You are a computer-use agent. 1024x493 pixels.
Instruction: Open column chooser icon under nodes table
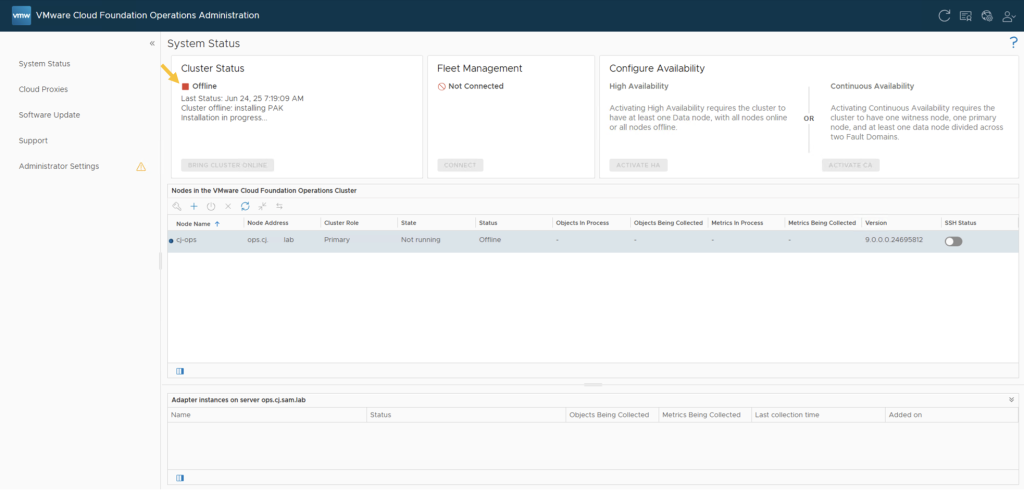180,371
